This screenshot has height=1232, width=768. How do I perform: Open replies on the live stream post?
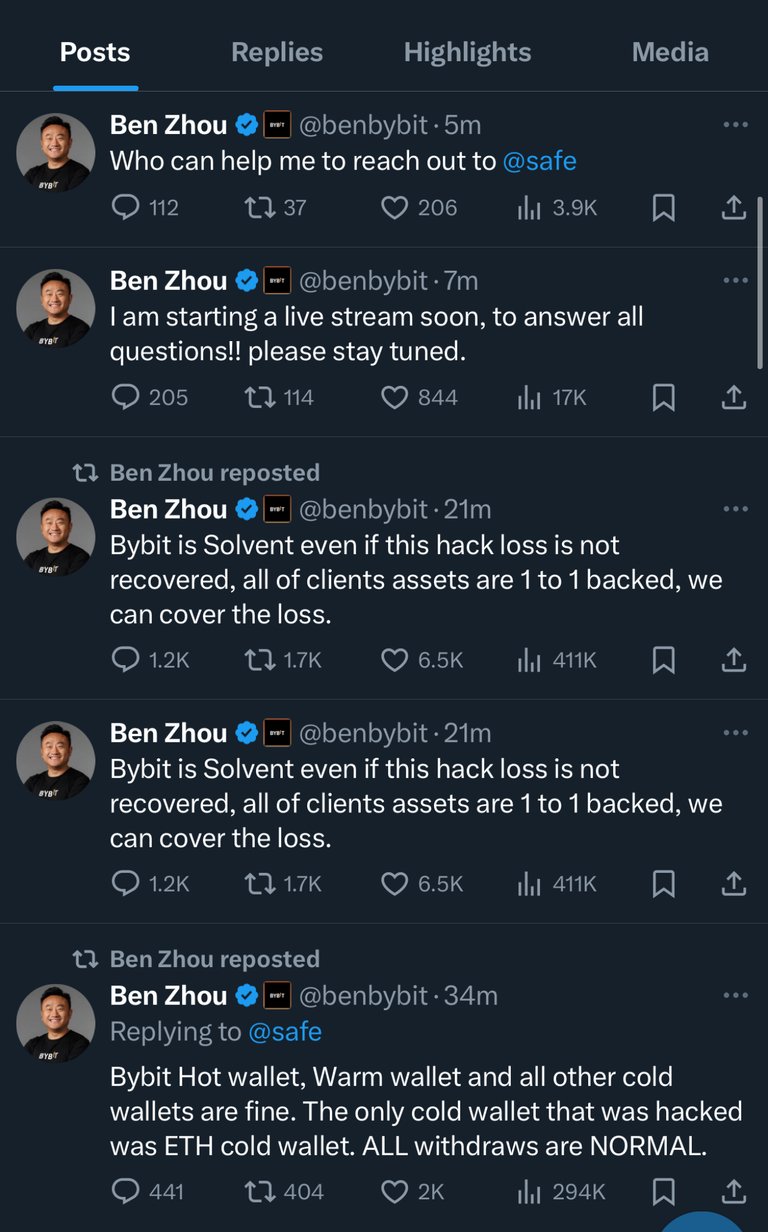(x=149, y=397)
